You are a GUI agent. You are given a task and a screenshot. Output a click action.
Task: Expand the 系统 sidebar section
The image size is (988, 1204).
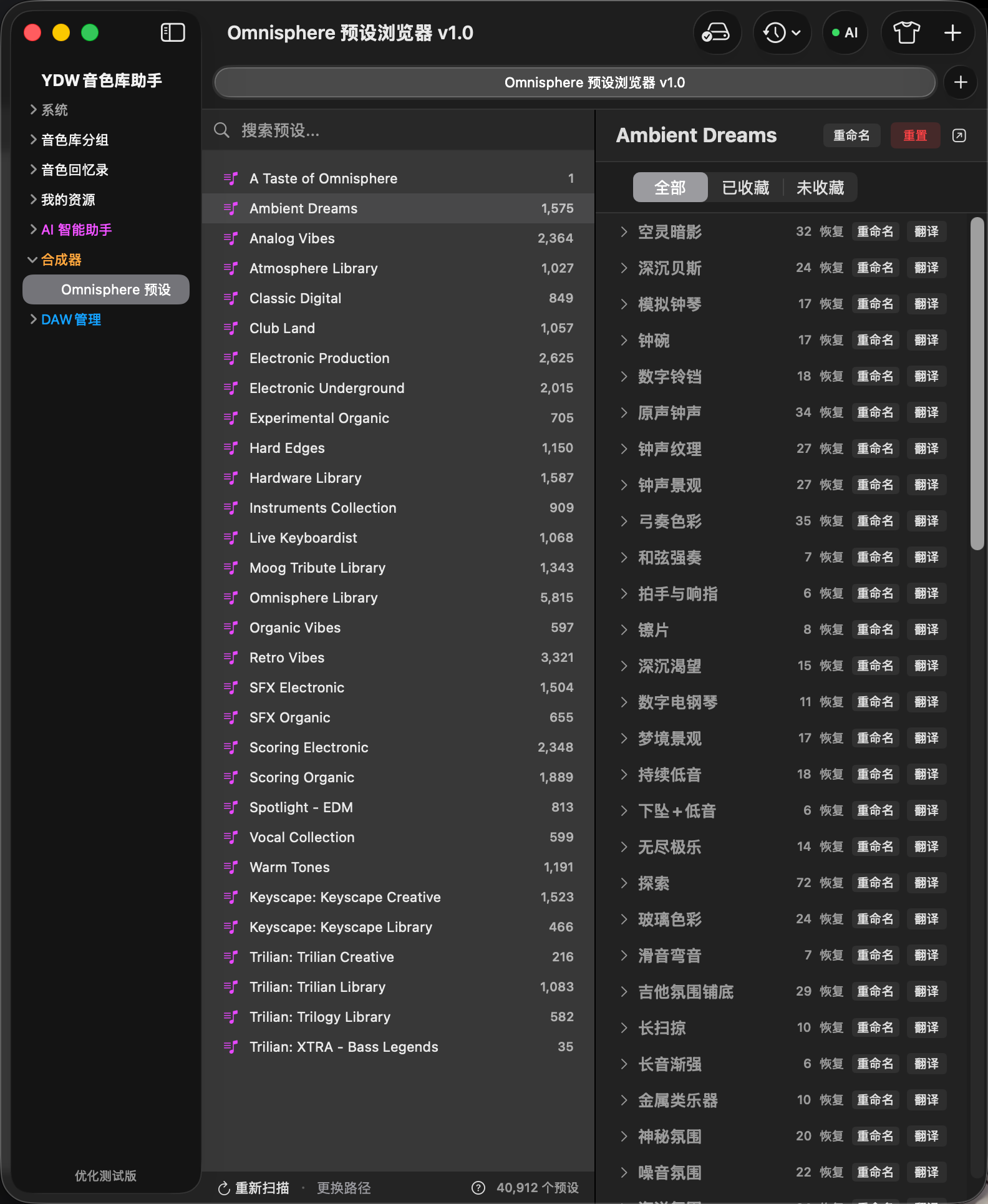pyautogui.click(x=34, y=110)
